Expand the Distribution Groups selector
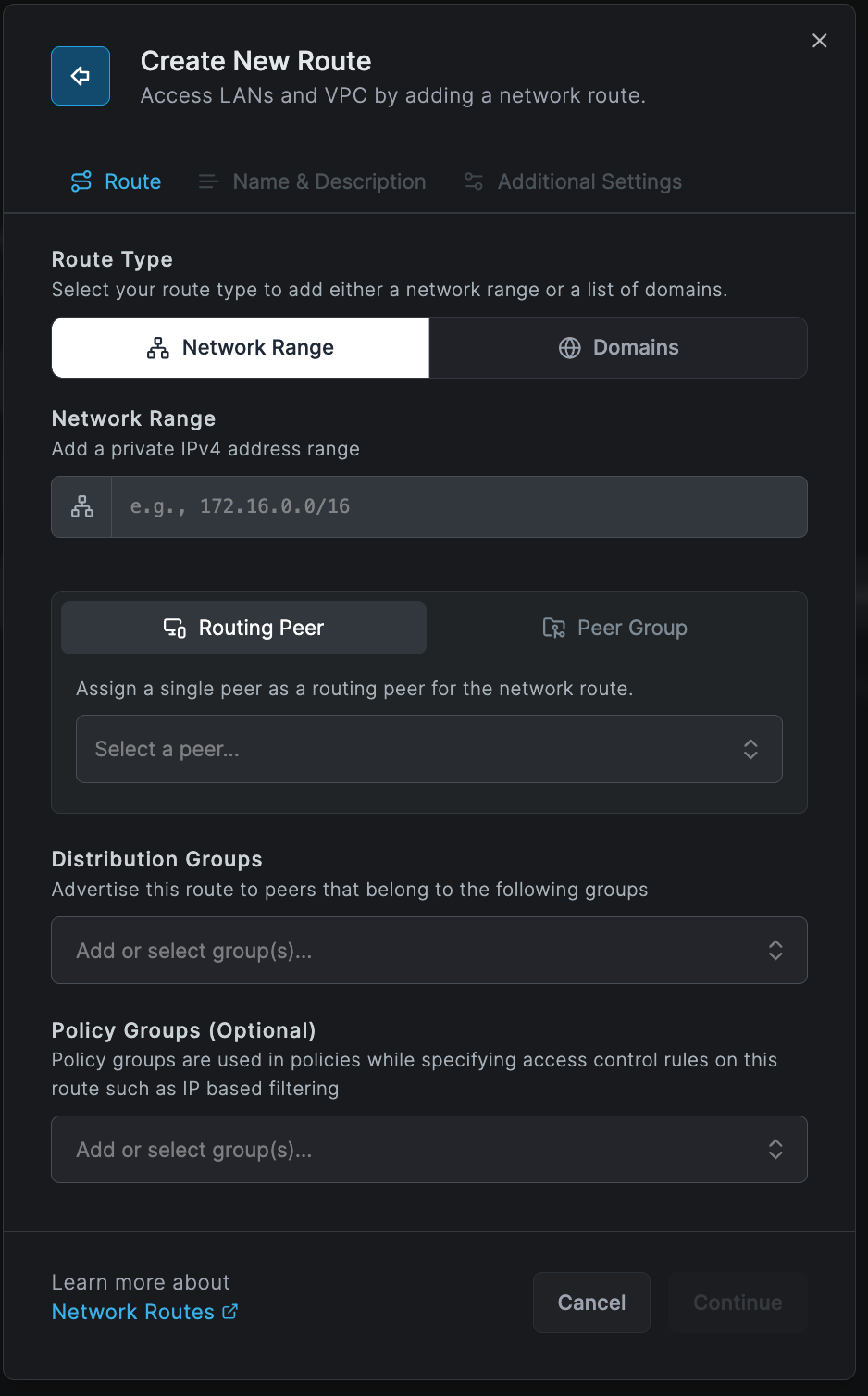868x1396 pixels. [428, 951]
